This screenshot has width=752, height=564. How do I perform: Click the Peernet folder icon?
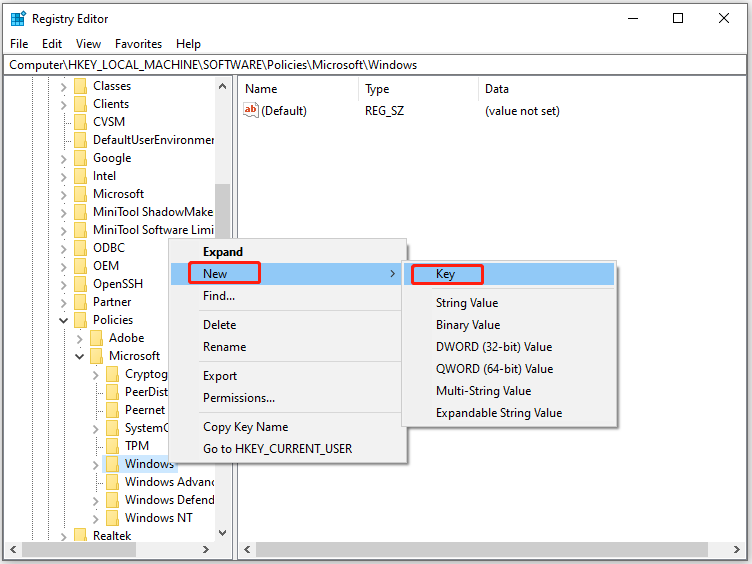coord(112,410)
